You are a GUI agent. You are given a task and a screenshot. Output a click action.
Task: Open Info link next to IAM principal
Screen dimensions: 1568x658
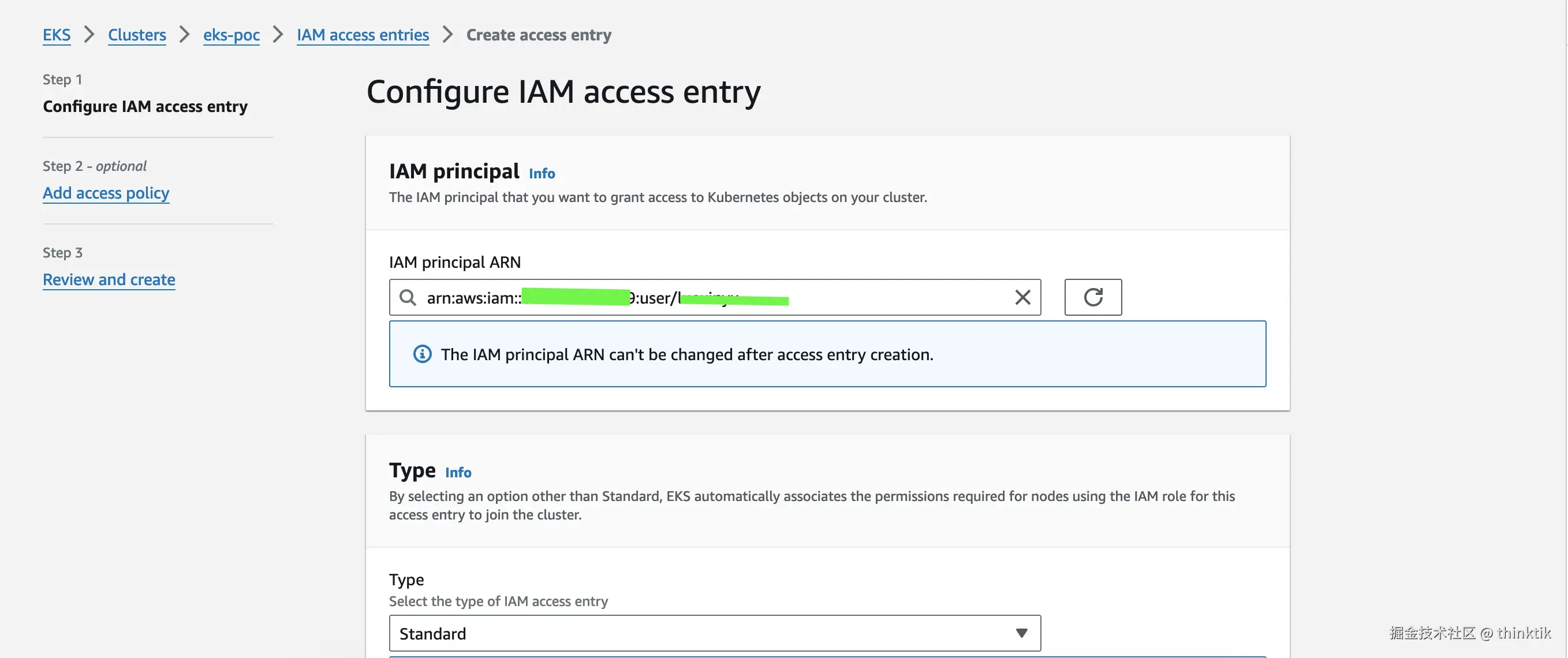tap(541, 174)
